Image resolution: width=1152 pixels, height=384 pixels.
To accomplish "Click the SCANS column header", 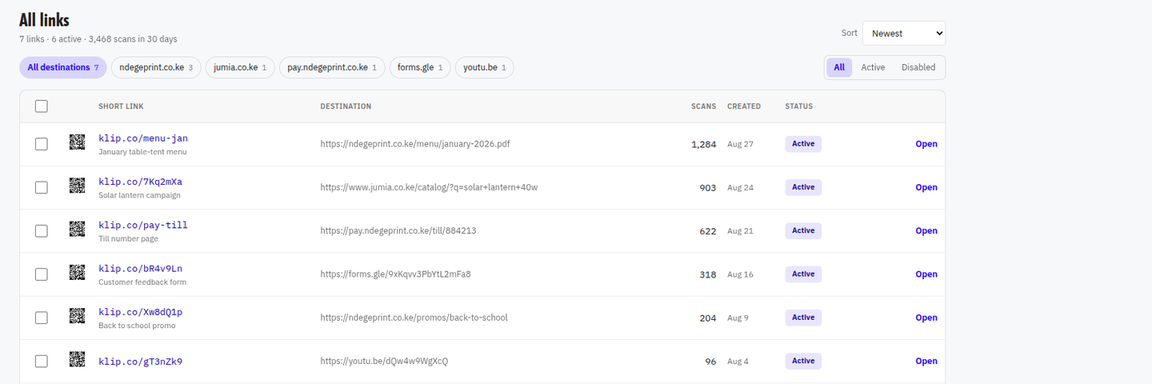I will pyautogui.click(x=703, y=106).
